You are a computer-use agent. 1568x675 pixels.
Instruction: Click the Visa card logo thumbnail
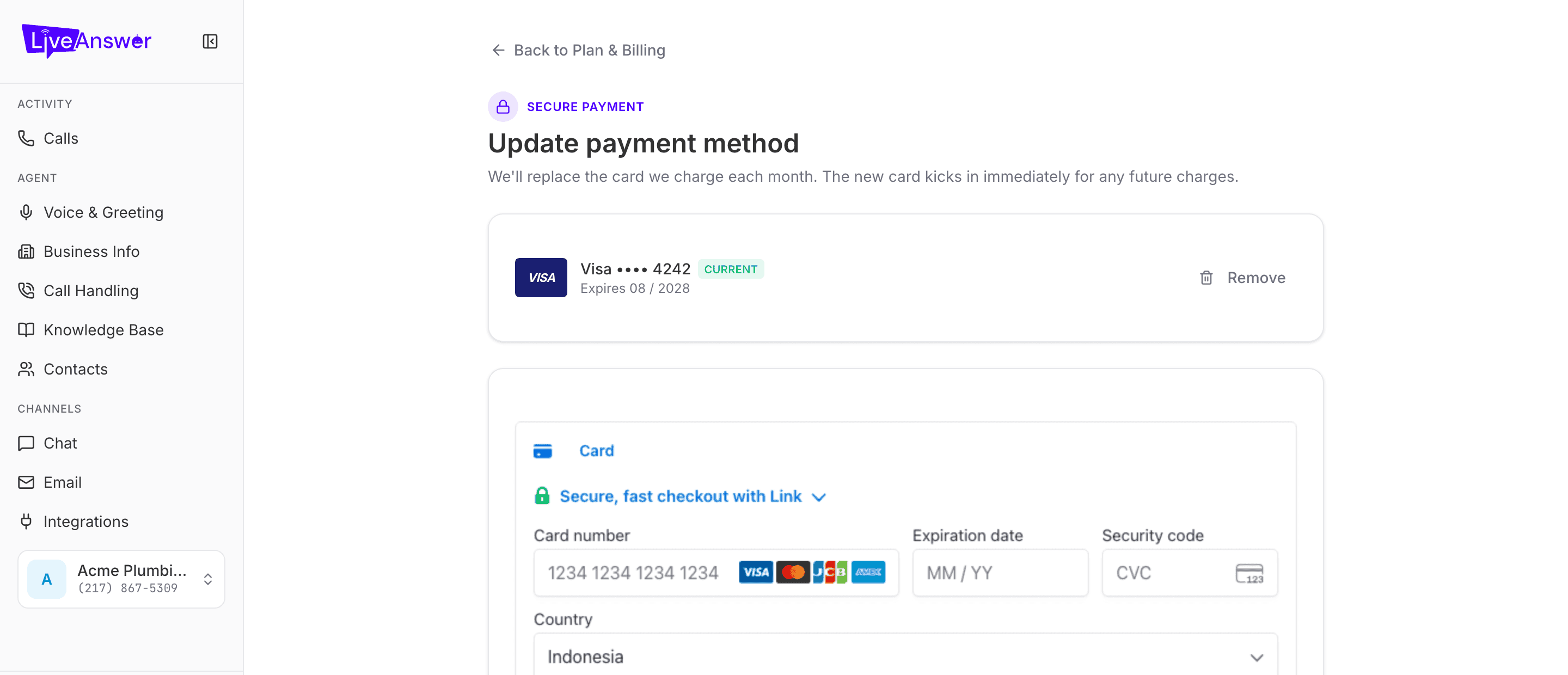[x=541, y=278]
